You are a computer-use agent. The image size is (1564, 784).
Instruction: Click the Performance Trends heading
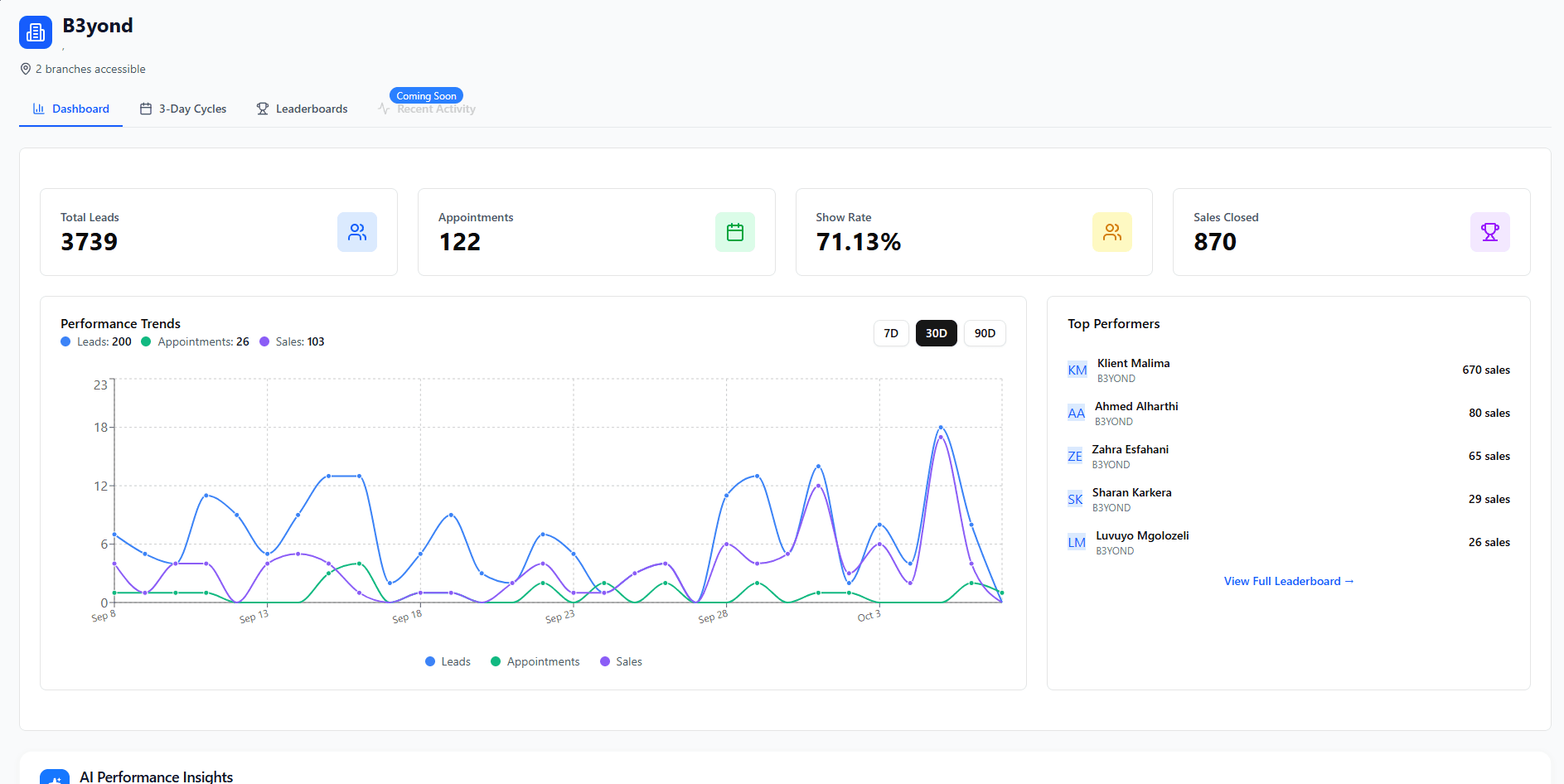tap(120, 323)
